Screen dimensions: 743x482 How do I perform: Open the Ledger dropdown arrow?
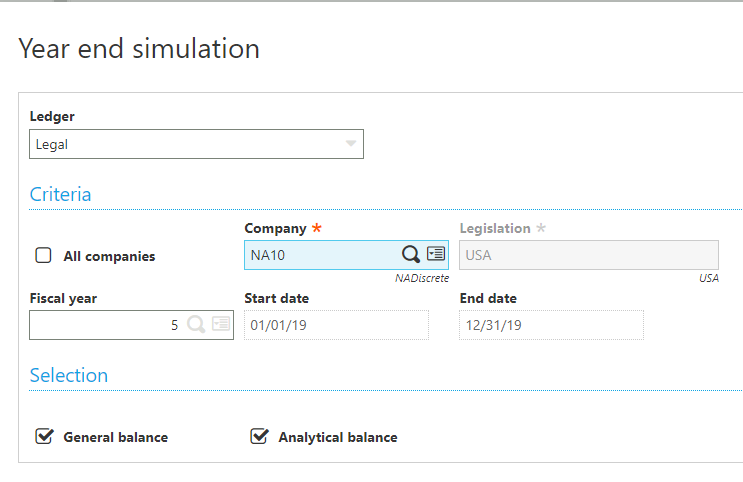click(350, 144)
